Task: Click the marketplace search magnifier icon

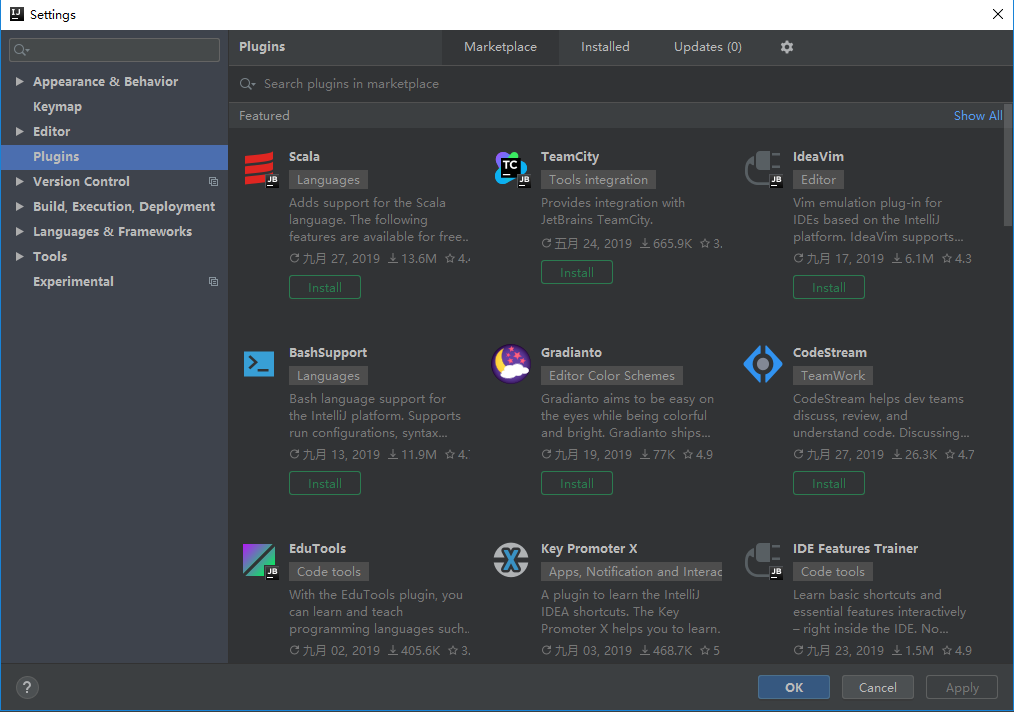Action: click(x=247, y=84)
